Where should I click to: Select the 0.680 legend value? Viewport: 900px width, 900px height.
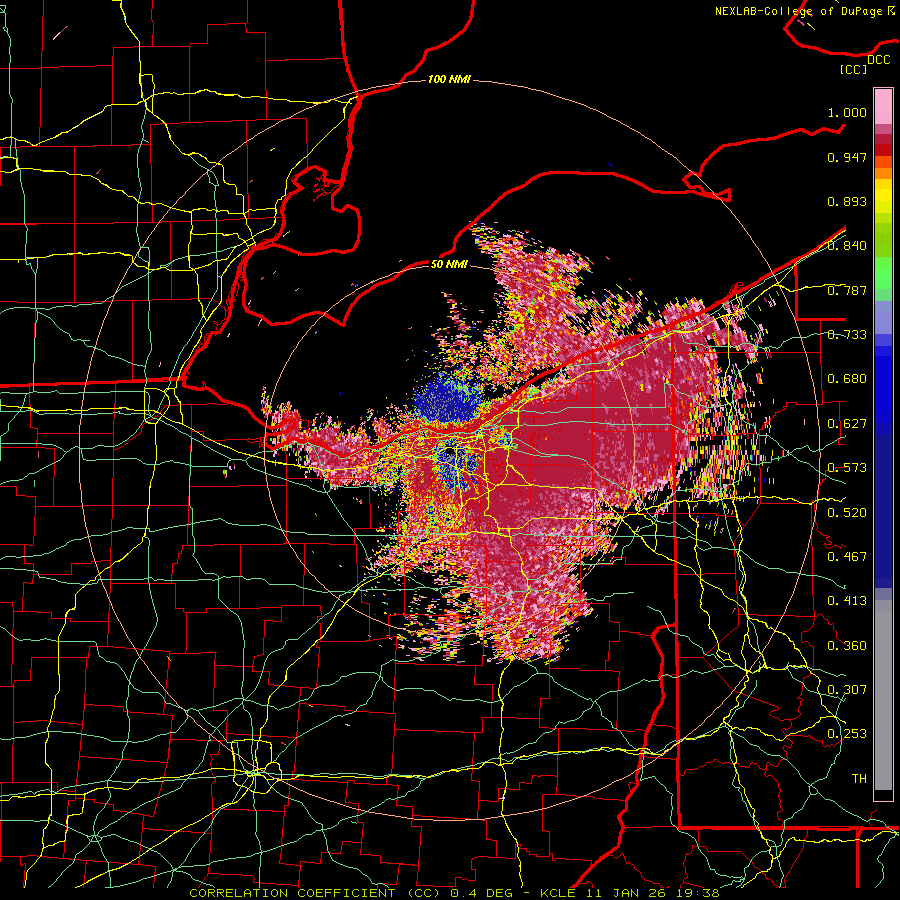847,379
